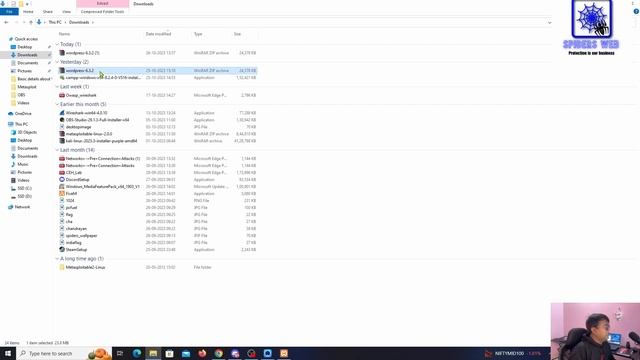Viewport: 640px width, 360px height.
Task: Open Task View on the taskbar
Action: (120, 353)
